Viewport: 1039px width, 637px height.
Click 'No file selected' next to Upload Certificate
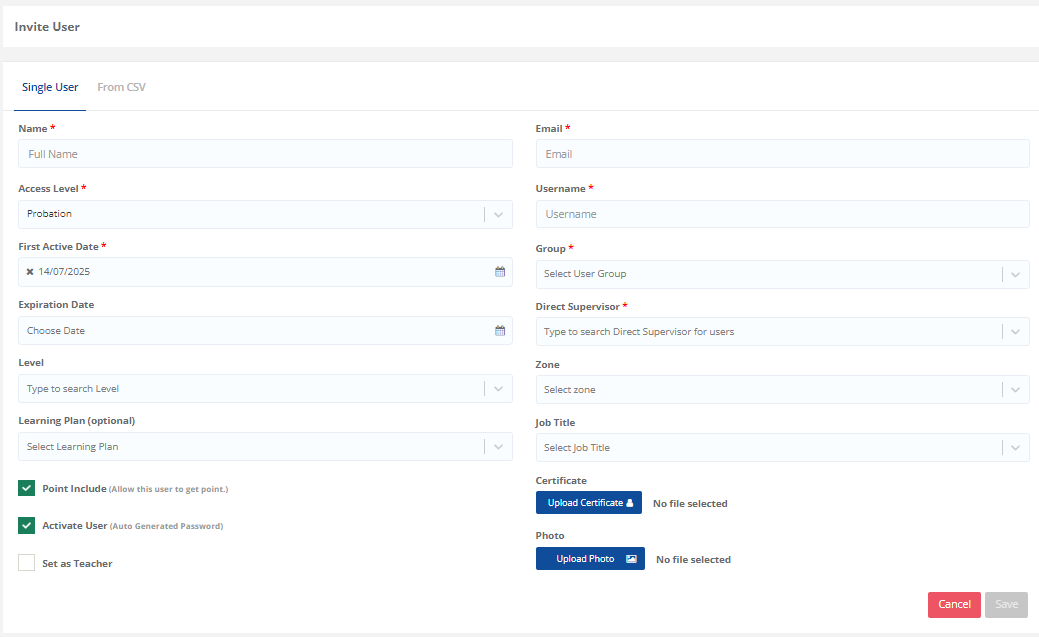click(690, 504)
